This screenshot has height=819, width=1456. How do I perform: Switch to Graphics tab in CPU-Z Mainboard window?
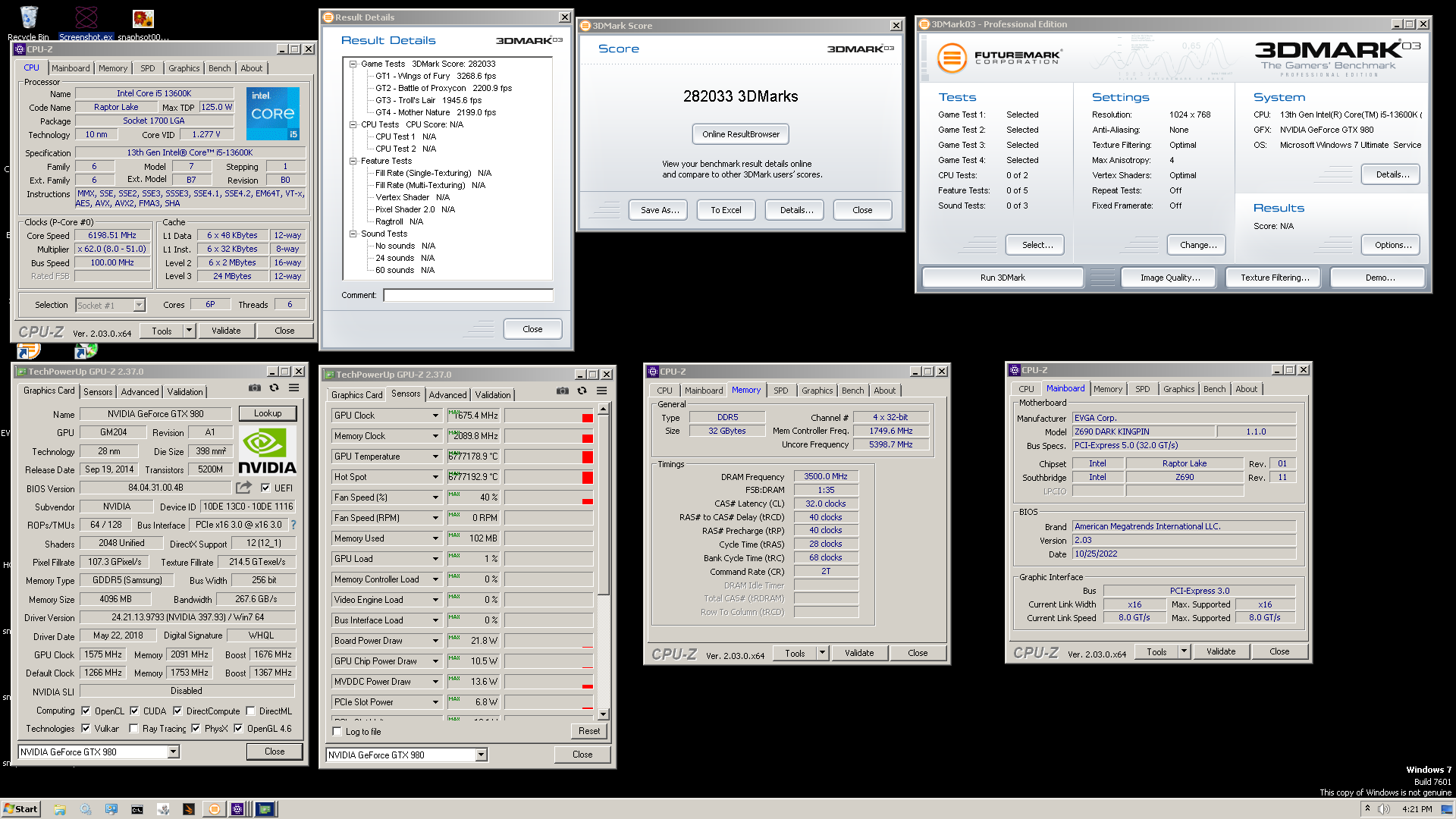click(x=1178, y=389)
